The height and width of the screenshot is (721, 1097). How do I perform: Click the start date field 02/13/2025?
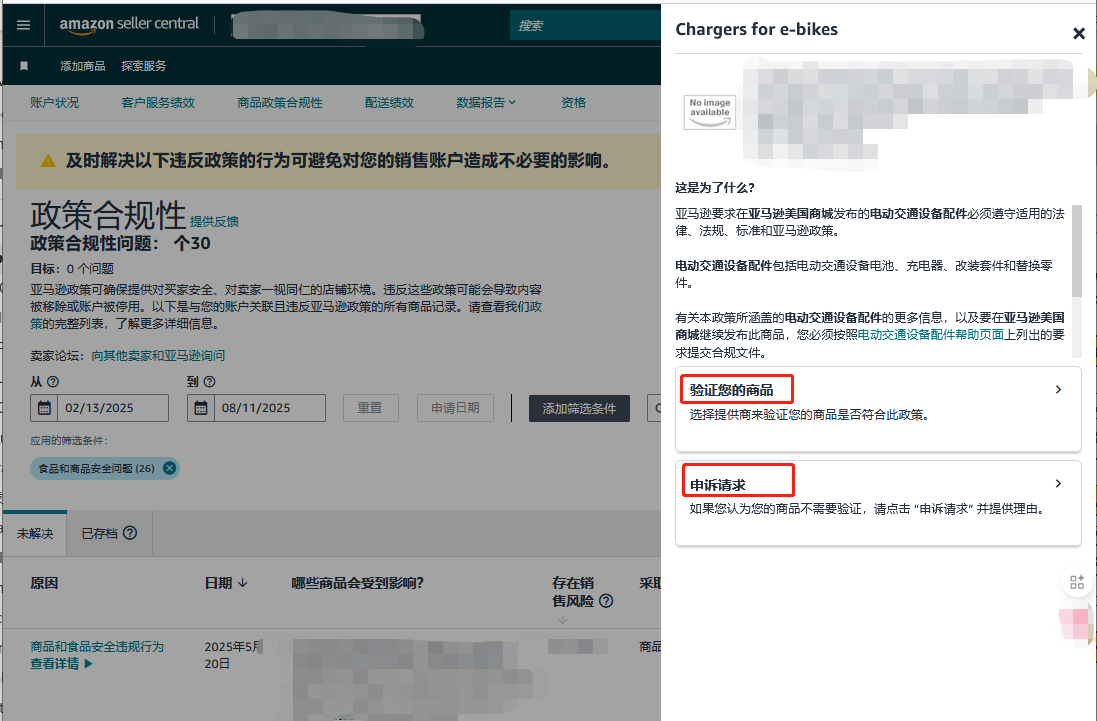[x=99, y=408]
